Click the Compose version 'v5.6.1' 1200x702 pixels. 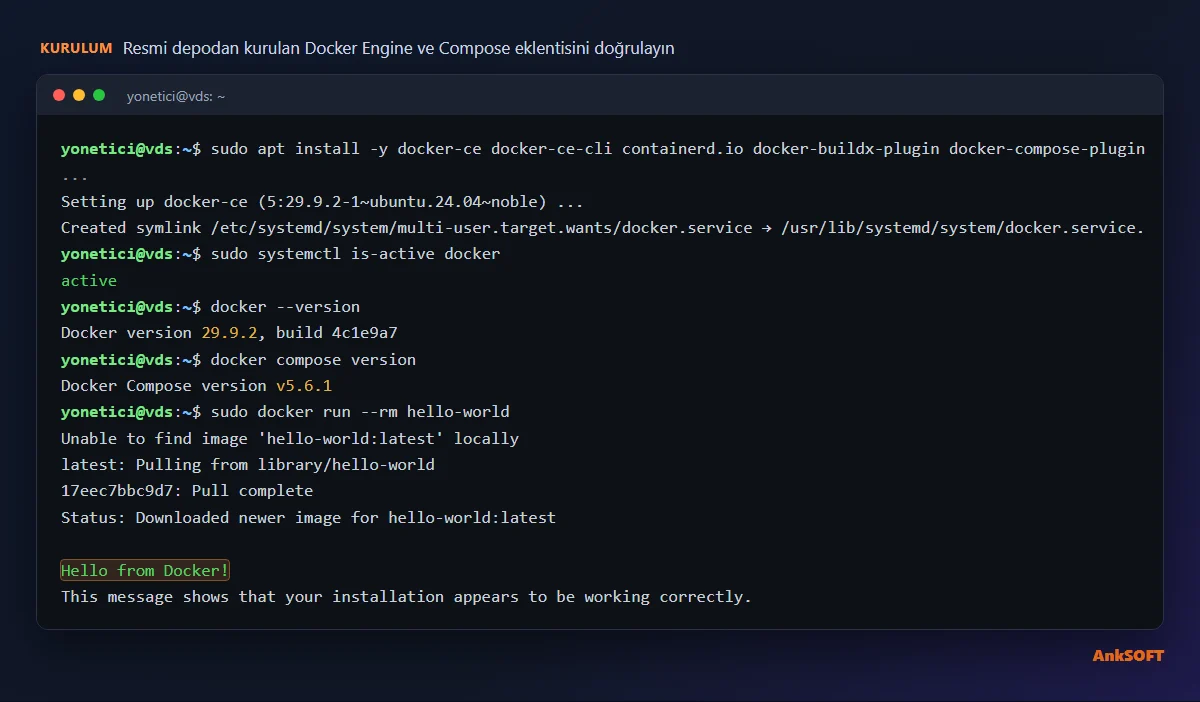tap(304, 386)
